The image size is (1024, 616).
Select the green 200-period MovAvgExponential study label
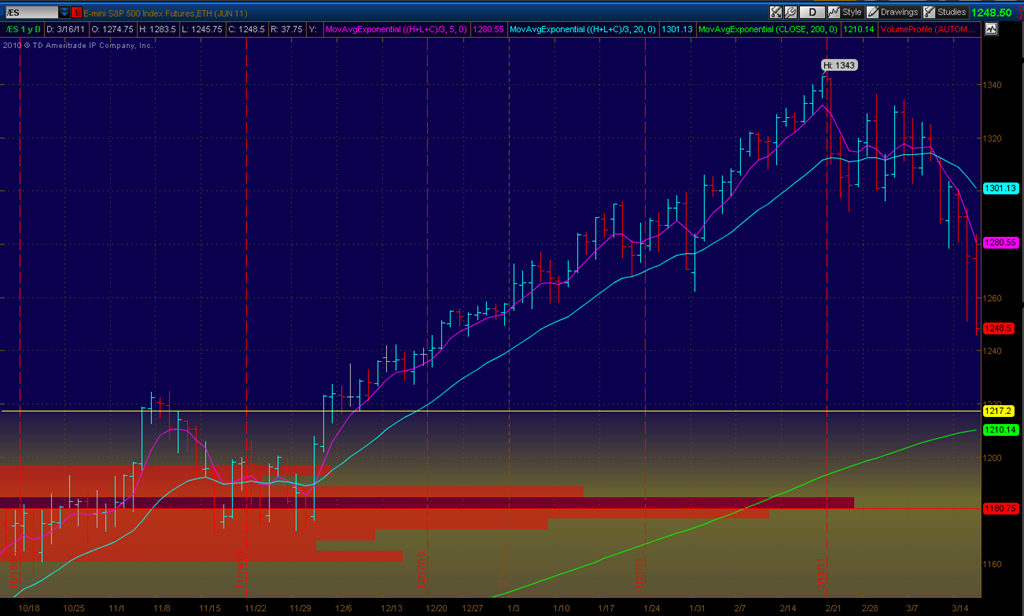[768, 29]
